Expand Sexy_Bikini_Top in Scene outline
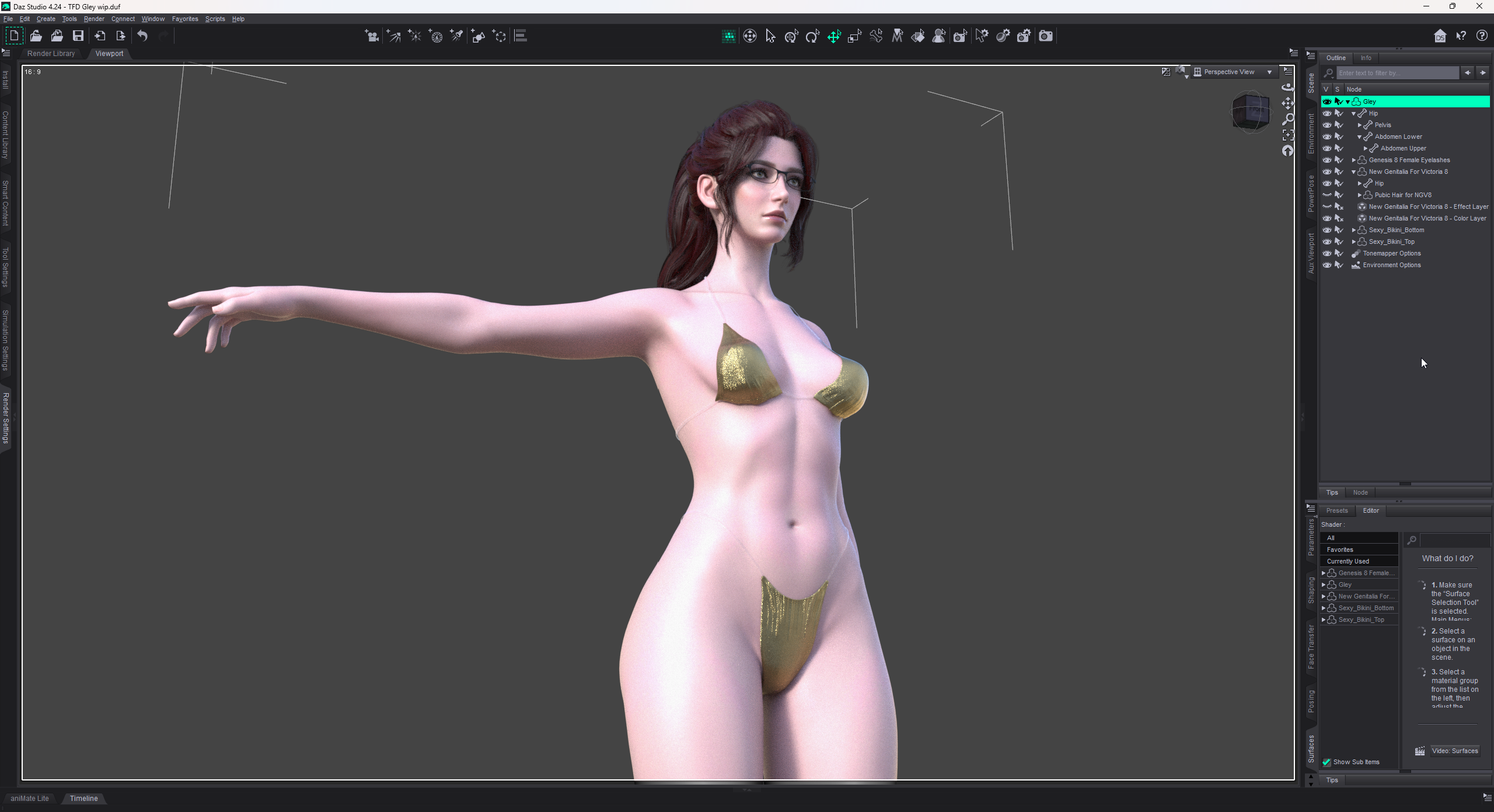 [1354, 242]
